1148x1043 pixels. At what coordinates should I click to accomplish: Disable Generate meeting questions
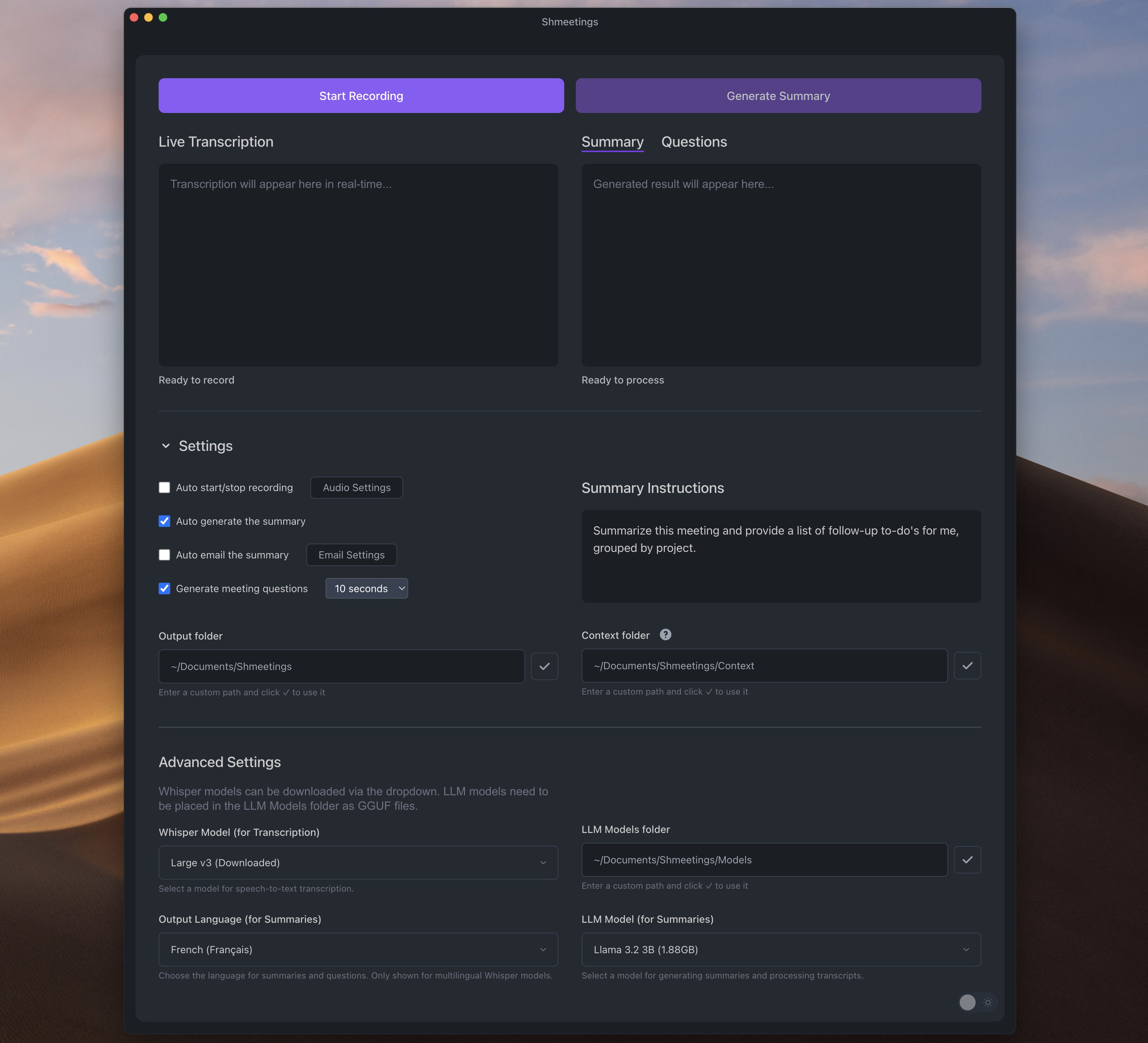coord(164,588)
